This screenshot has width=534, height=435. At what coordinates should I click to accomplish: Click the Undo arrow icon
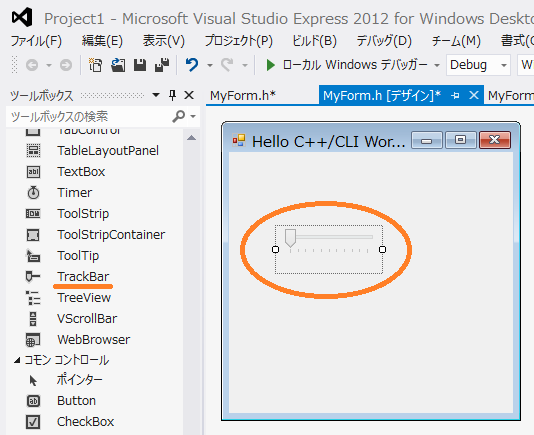click(192, 65)
